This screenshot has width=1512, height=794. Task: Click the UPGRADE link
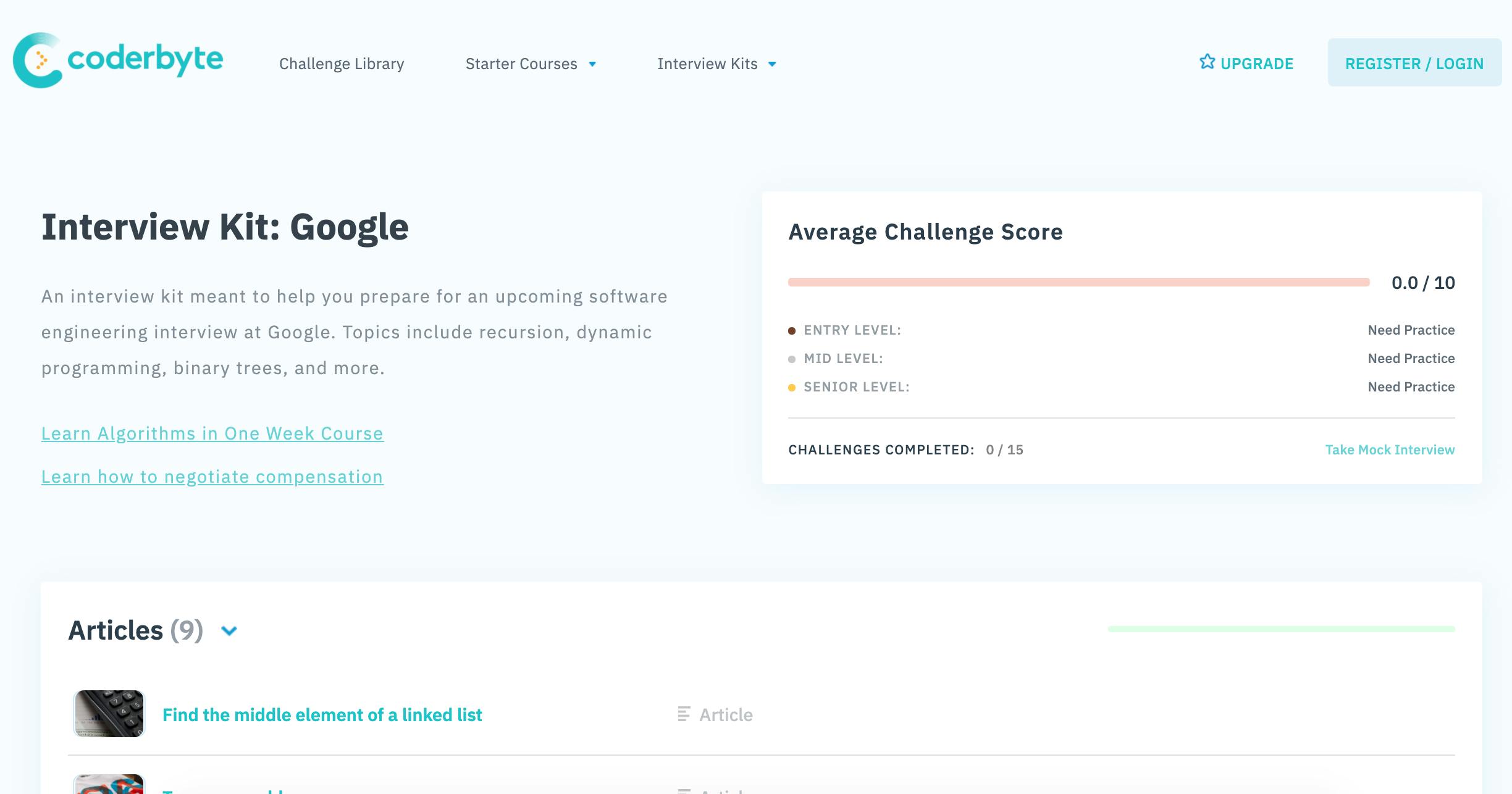click(x=1257, y=64)
